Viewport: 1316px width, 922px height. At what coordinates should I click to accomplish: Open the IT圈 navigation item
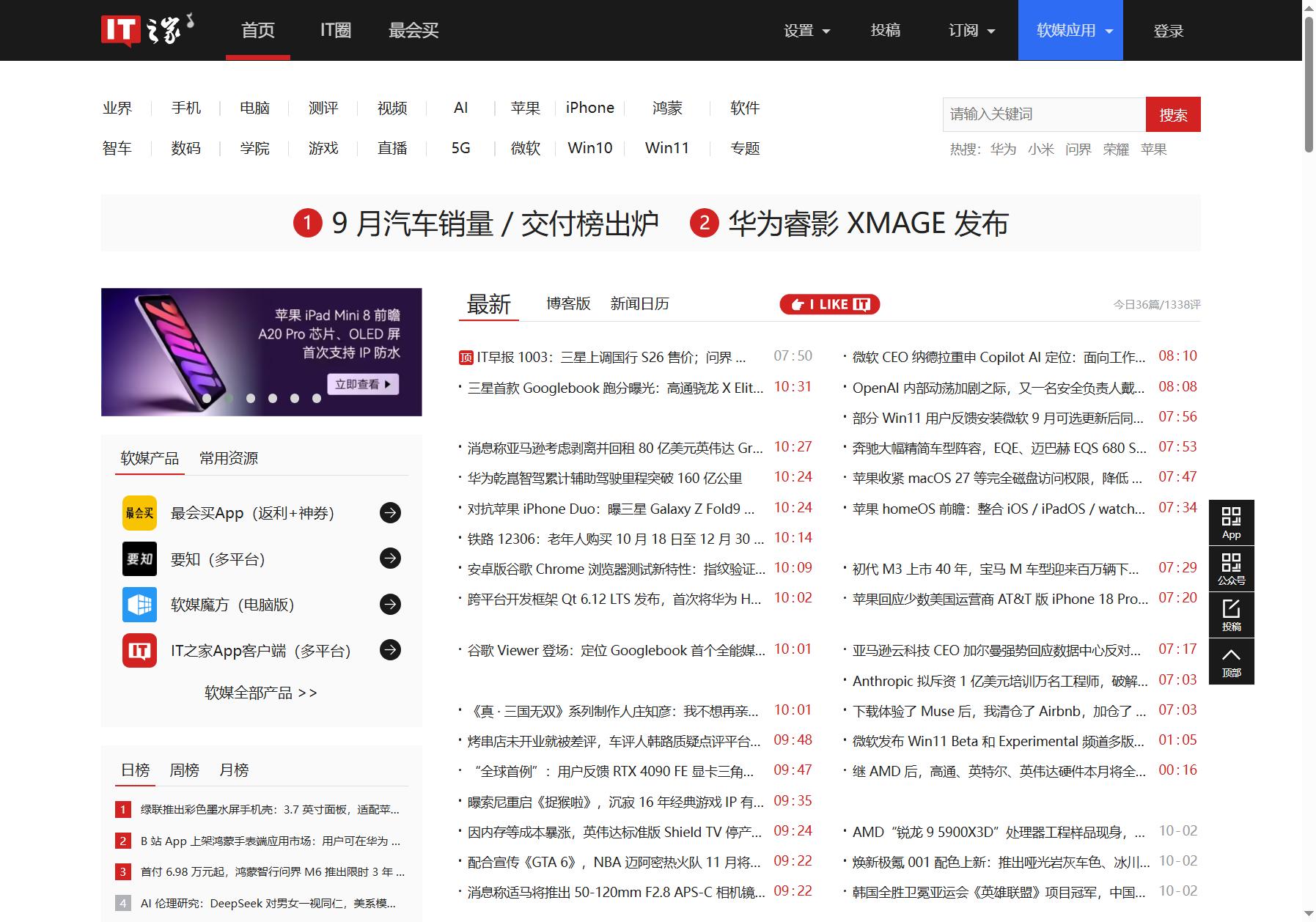tap(336, 30)
